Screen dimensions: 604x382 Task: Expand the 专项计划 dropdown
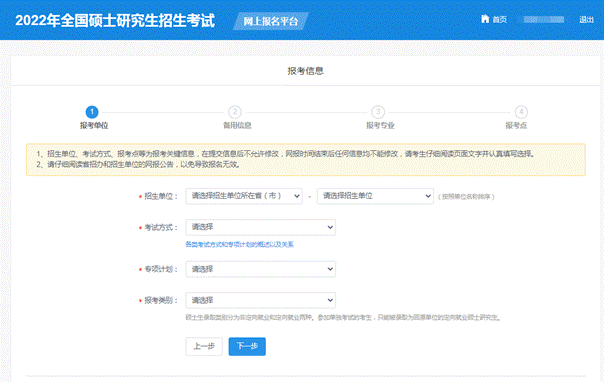pyautogui.click(x=260, y=269)
